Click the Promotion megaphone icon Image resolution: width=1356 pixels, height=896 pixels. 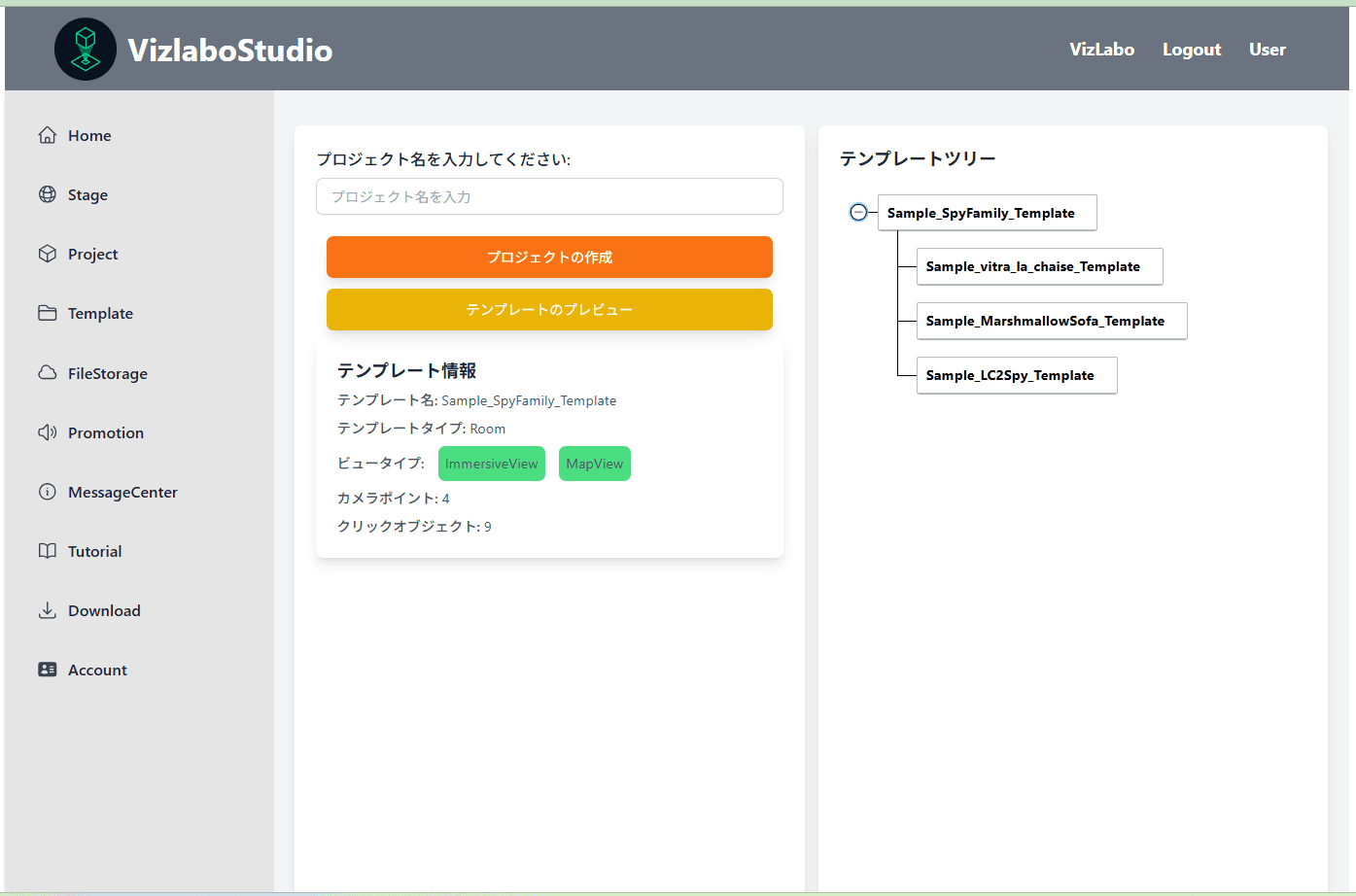click(47, 432)
